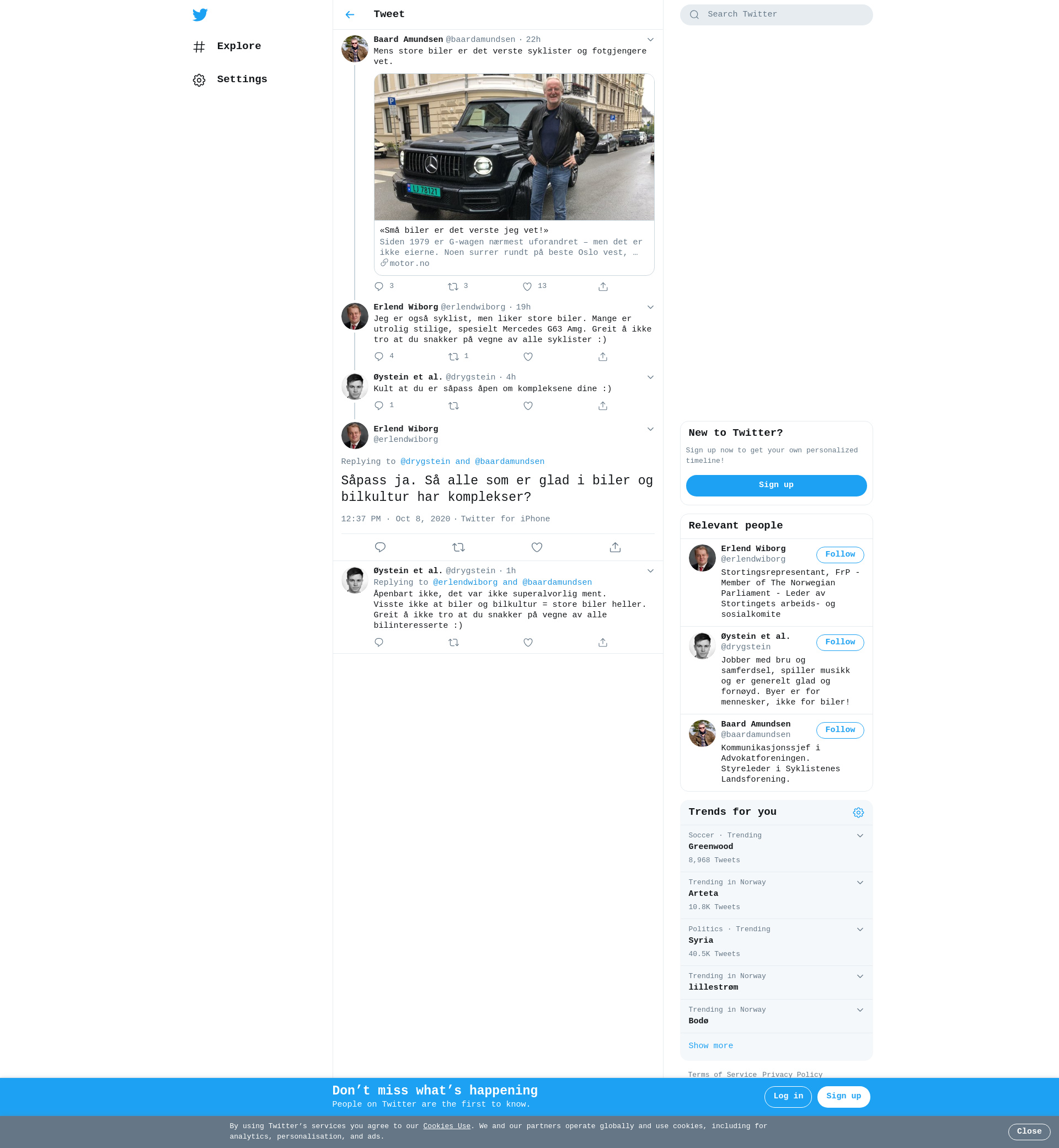Image resolution: width=1059 pixels, height=1148 pixels.
Task: Follow Baard Amundsen
Action: [839, 730]
